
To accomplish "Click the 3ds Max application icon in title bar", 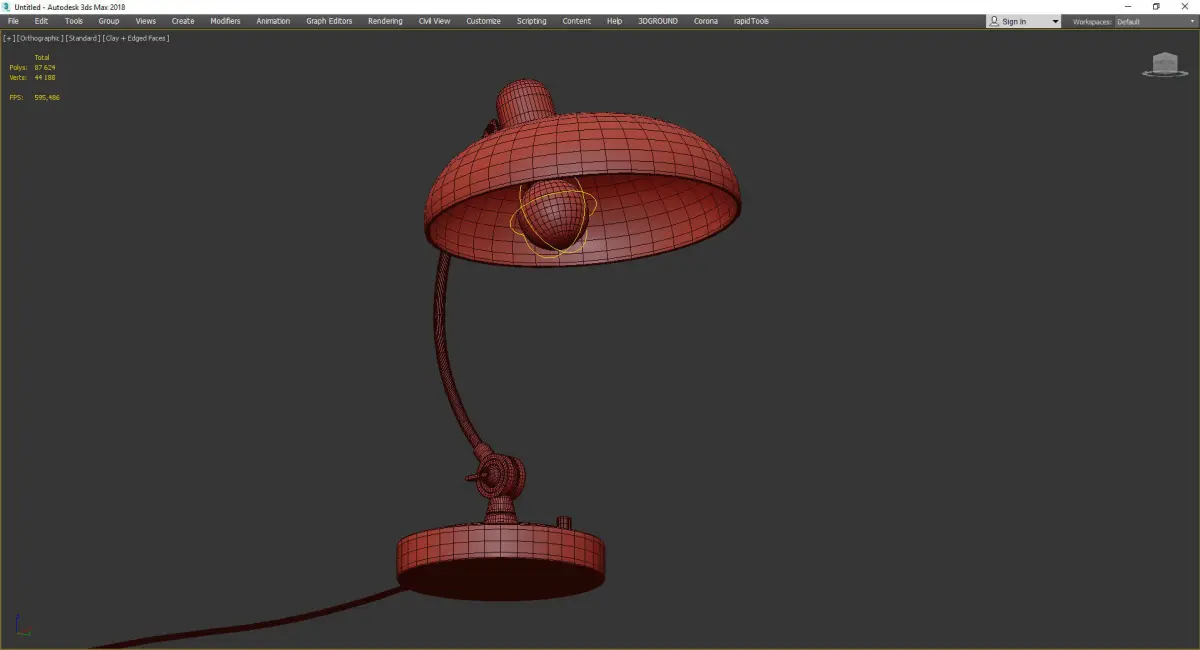I will (x=6, y=7).
